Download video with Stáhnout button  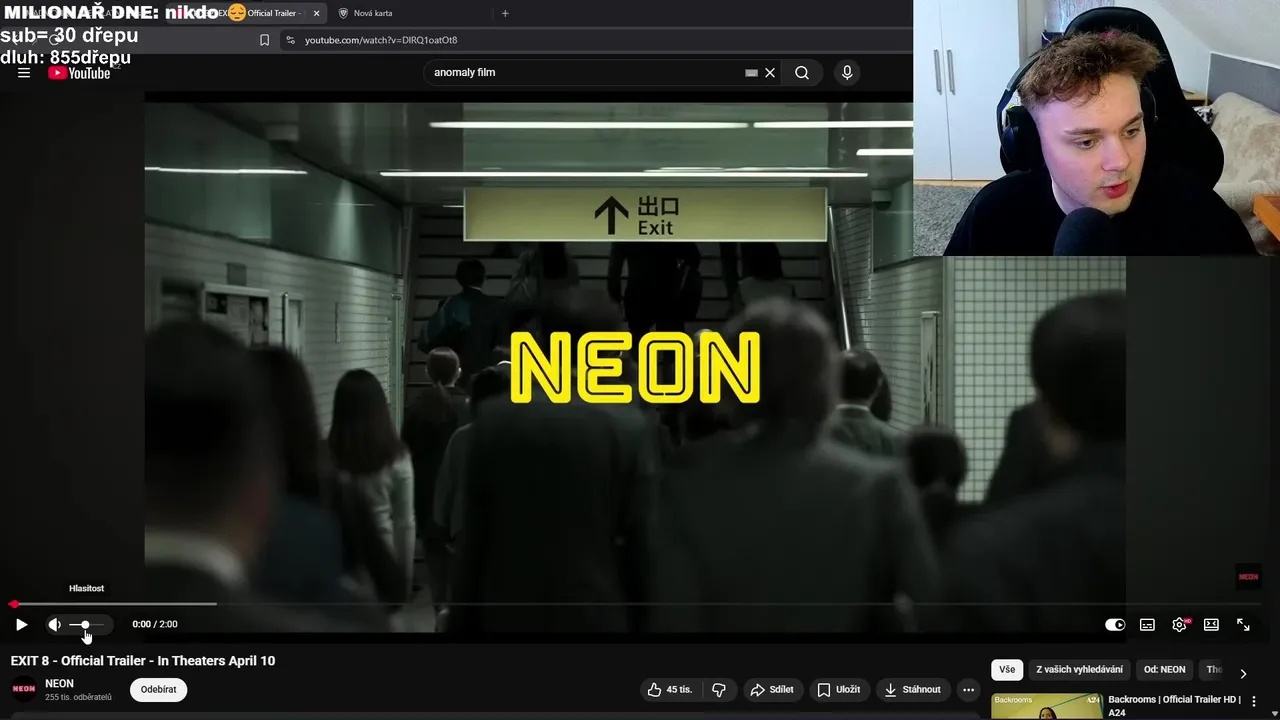coord(912,689)
